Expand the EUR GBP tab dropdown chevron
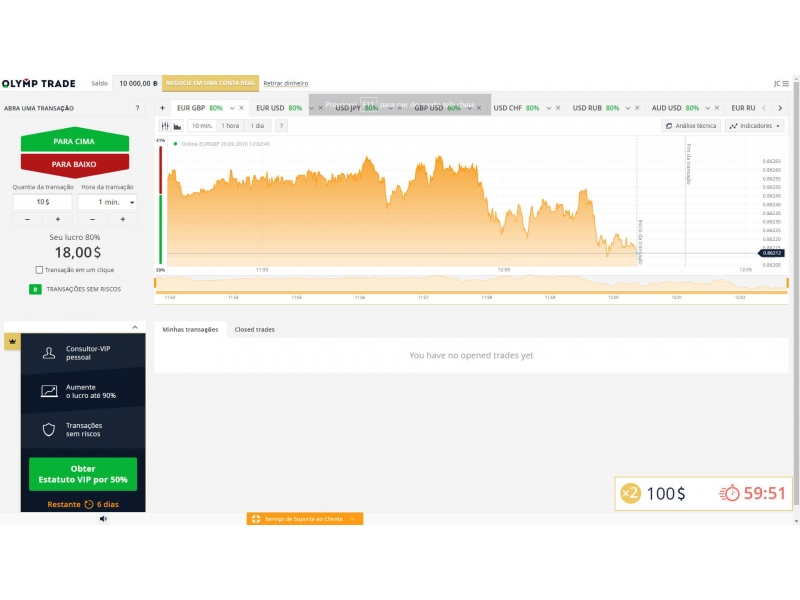Viewport: 800px width, 600px height. pyautogui.click(x=232, y=108)
